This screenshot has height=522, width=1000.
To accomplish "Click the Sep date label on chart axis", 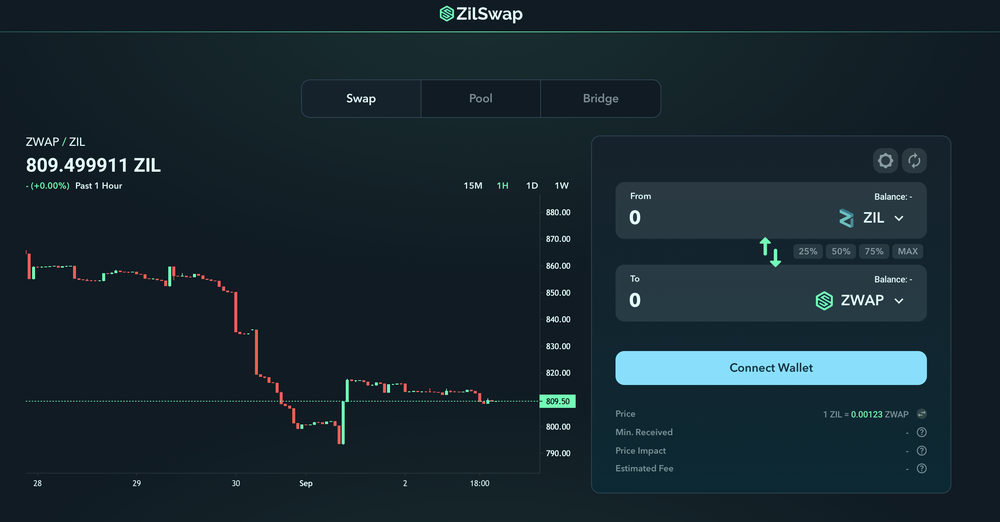I will 306,483.
